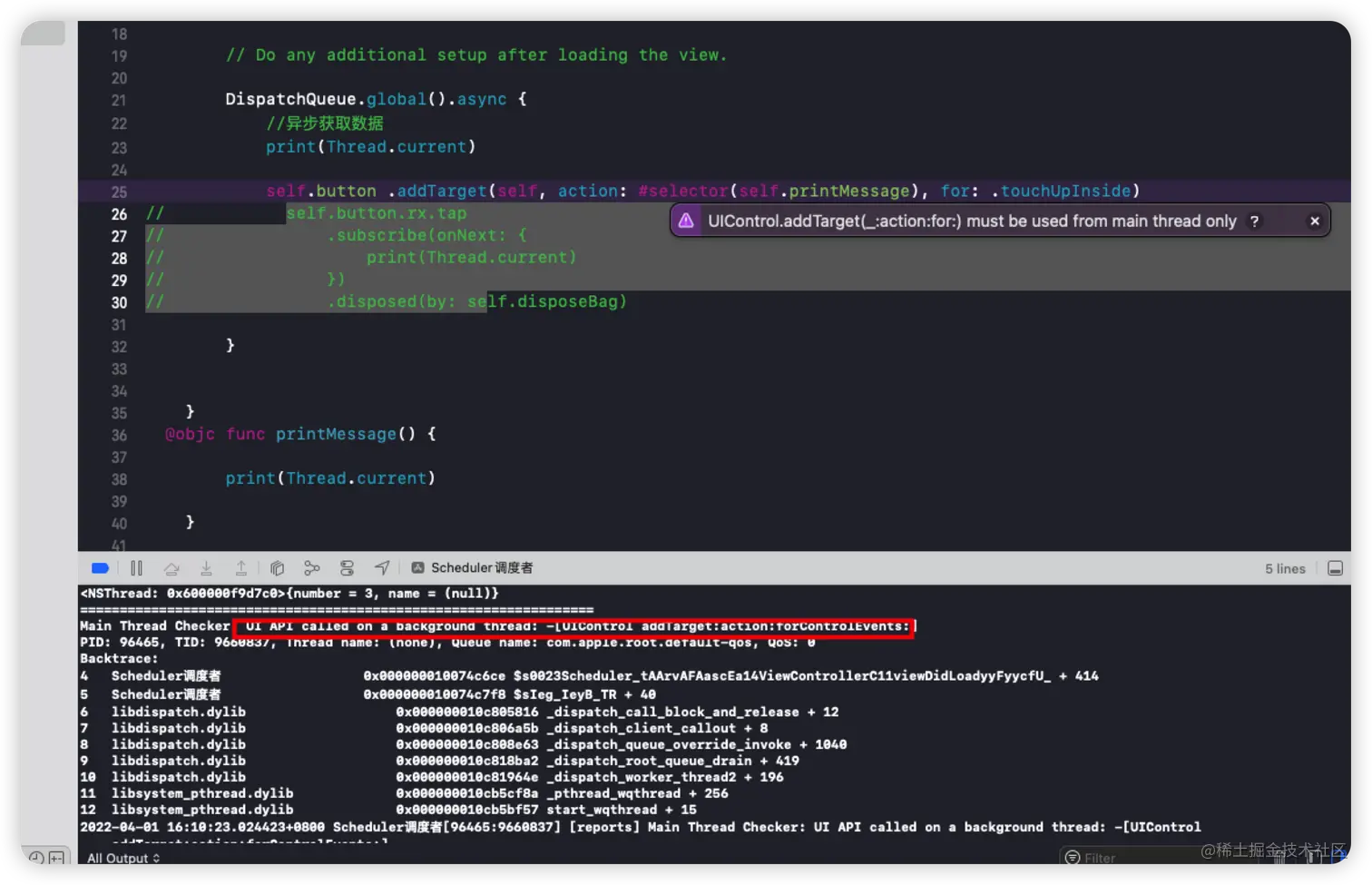Click the Simulate Location arrow icon

coord(382,568)
